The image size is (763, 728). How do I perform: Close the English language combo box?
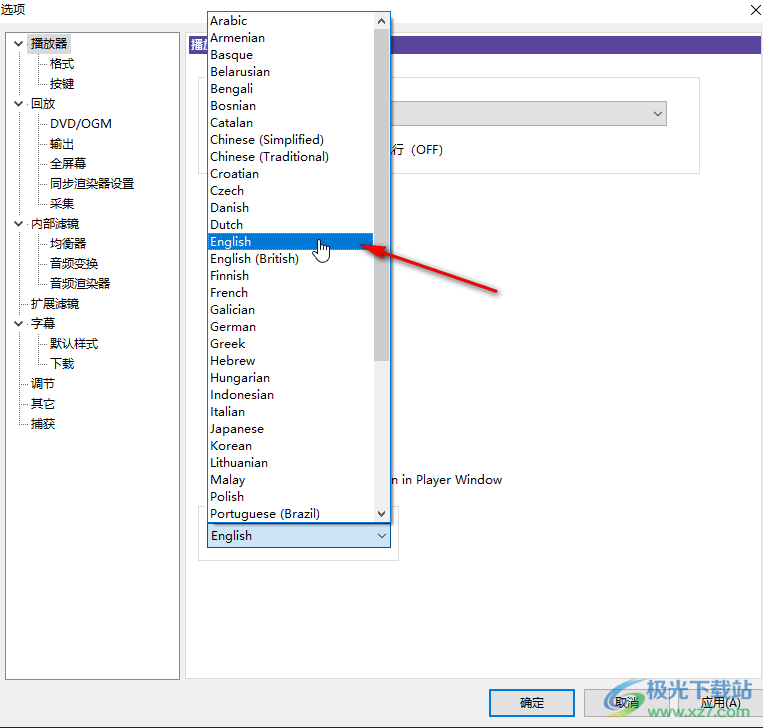pyautogui.click(x=299, y=536)
